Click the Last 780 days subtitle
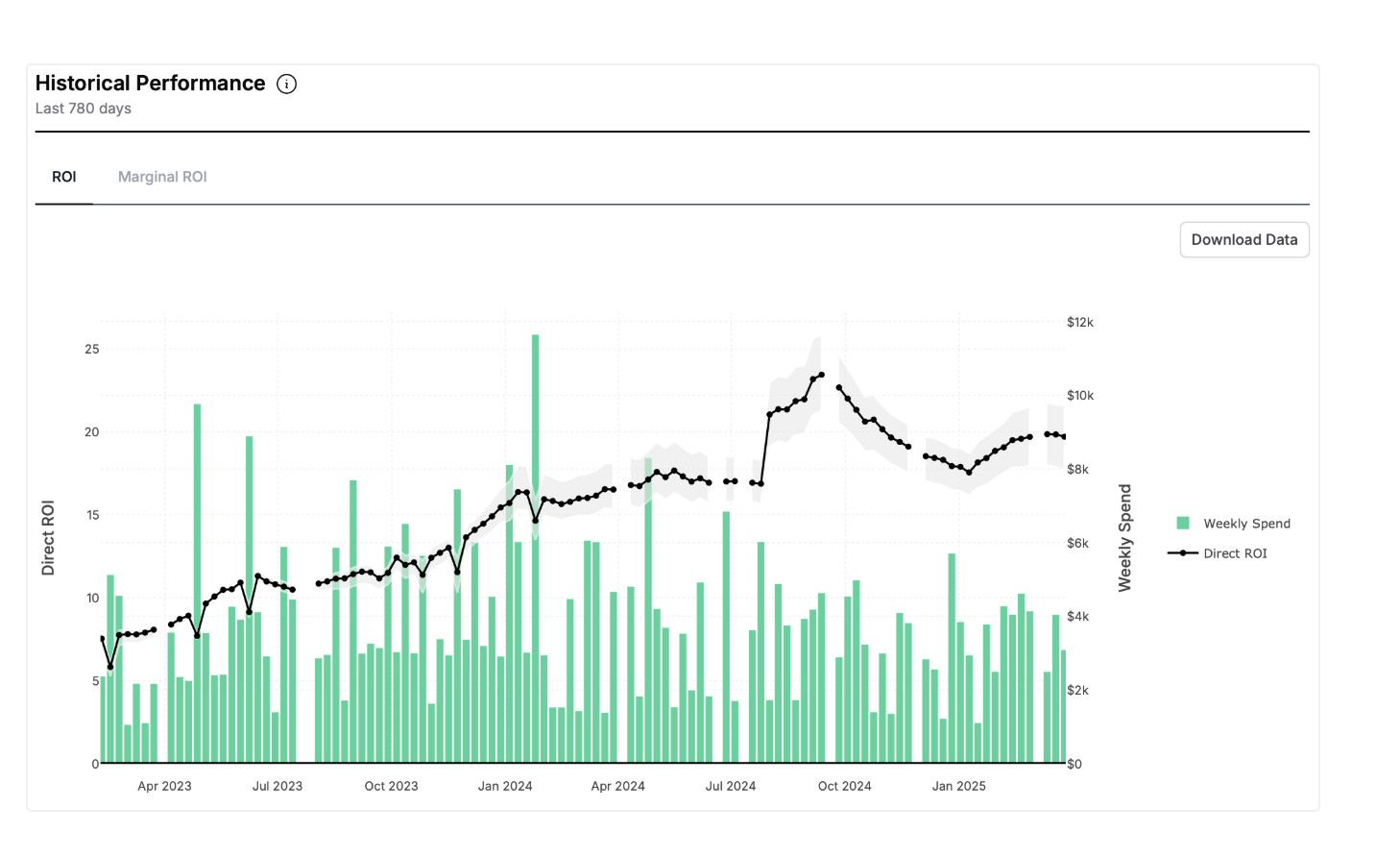 click(x=83, y=109)
